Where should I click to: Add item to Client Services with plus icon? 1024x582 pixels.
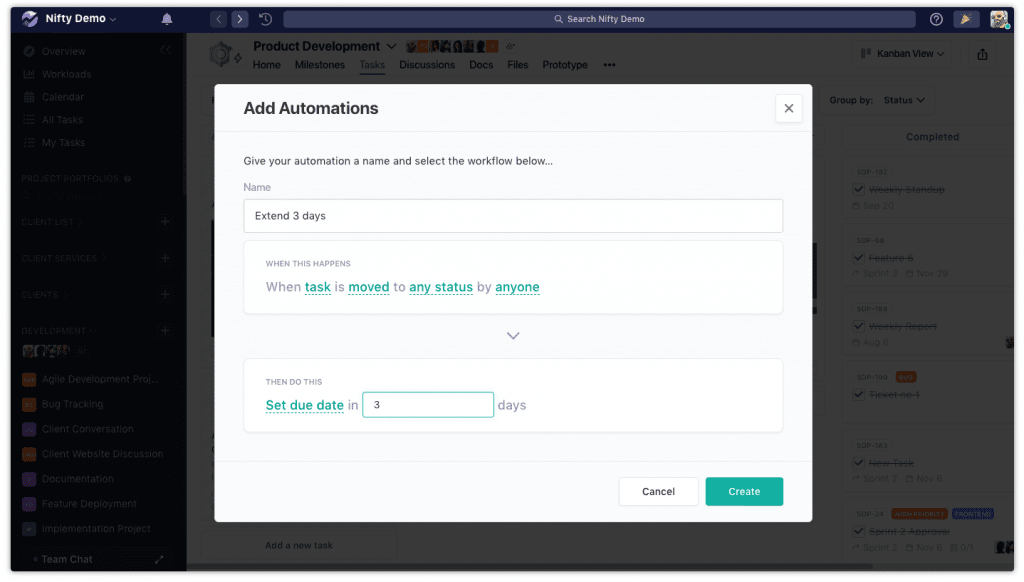point(165,258)
